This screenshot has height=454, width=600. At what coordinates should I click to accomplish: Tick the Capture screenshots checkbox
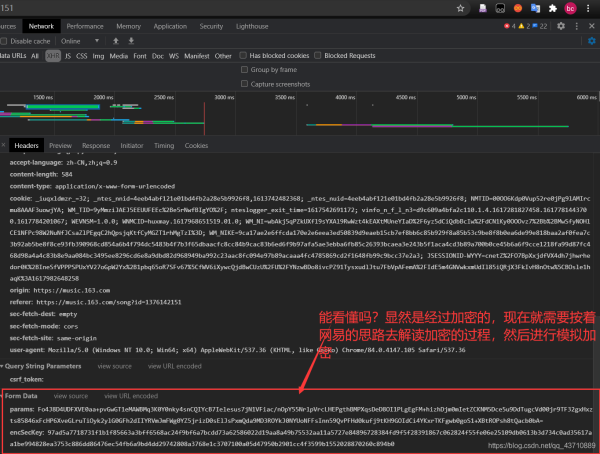pyautogui.click(x=243, y=84)
